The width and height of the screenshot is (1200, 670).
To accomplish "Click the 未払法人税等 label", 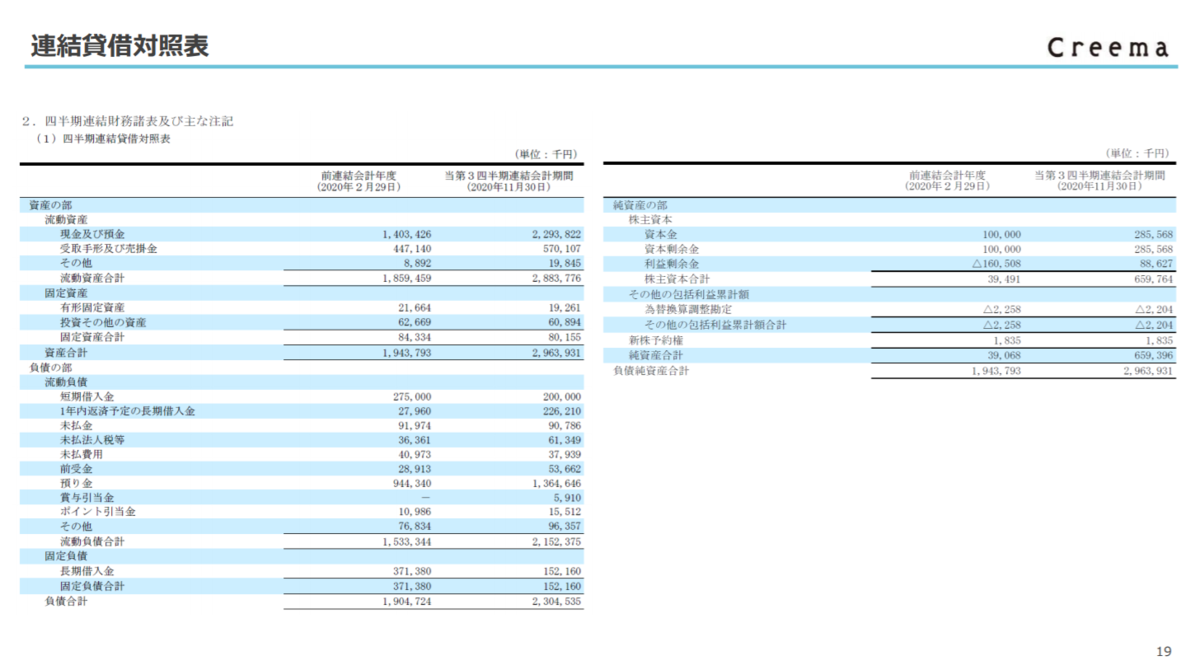I will (x=92, y=440).
